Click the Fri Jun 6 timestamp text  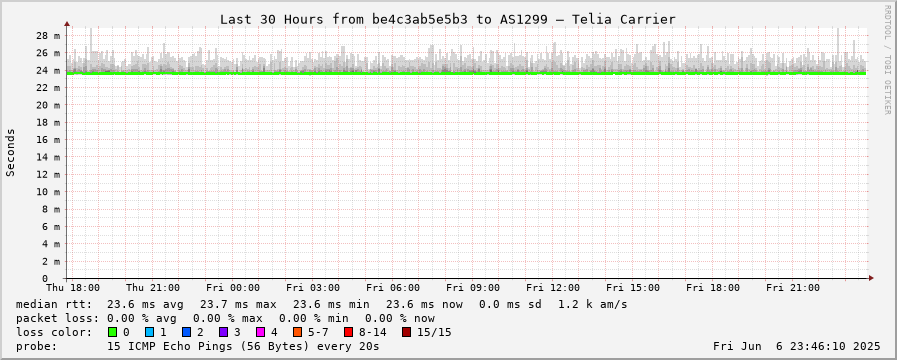pos(797,346)
